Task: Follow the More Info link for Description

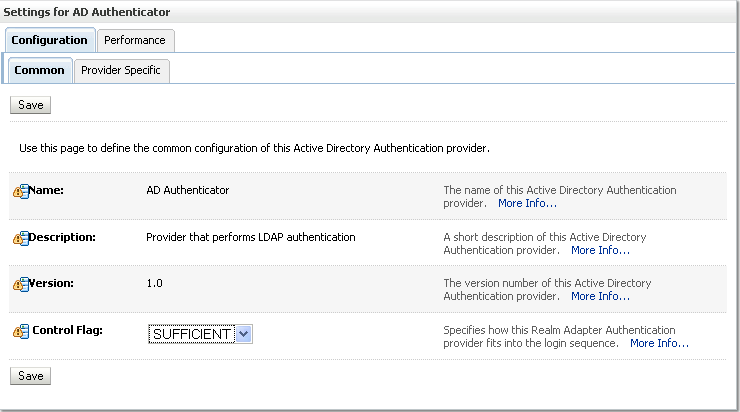Action: tap(600, 250)
